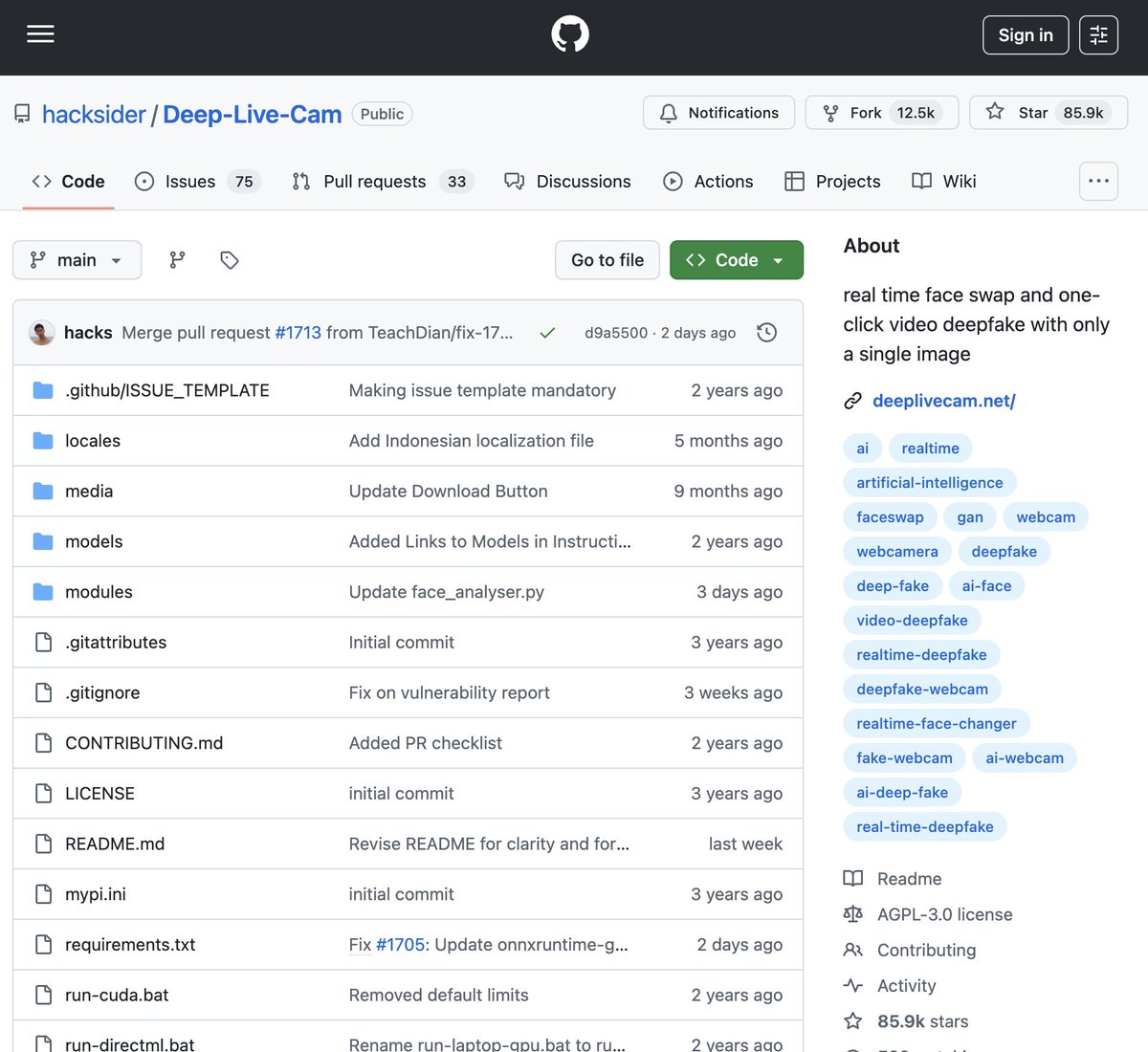1148x1052 pixels.
Task: Click the Contributing people icon
Action: pos(852,950)
